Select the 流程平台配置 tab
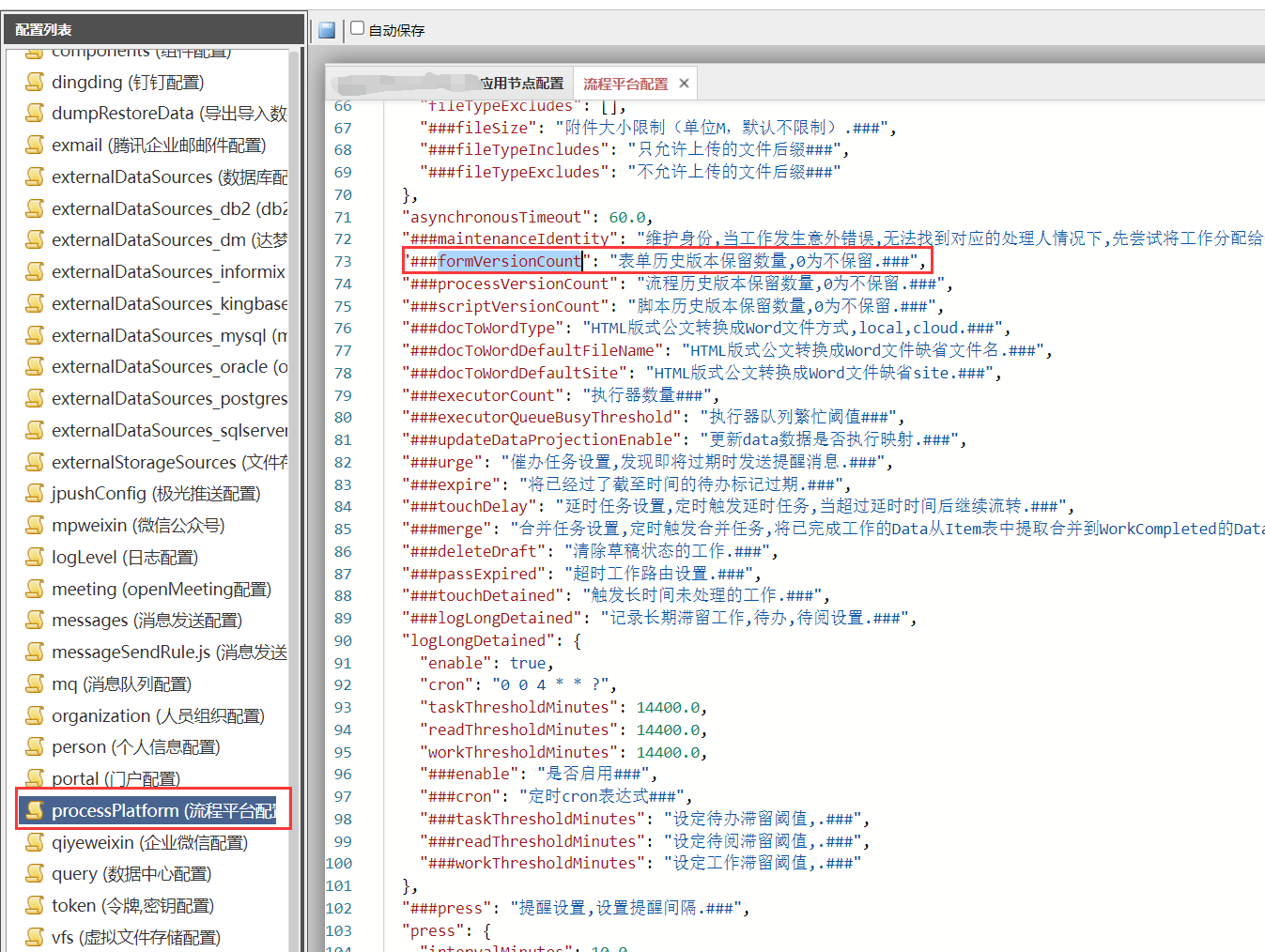Viewport: 1265px width, 952px height. 625,84
